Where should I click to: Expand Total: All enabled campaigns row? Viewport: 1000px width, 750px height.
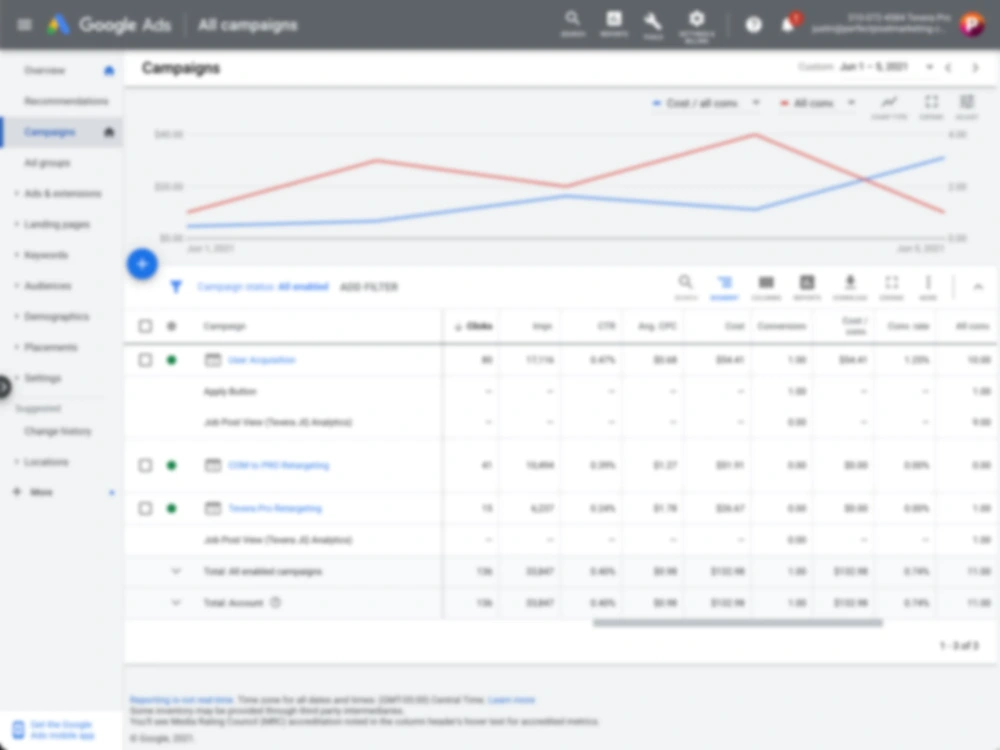pyautogui.click(x=176, y=571)
